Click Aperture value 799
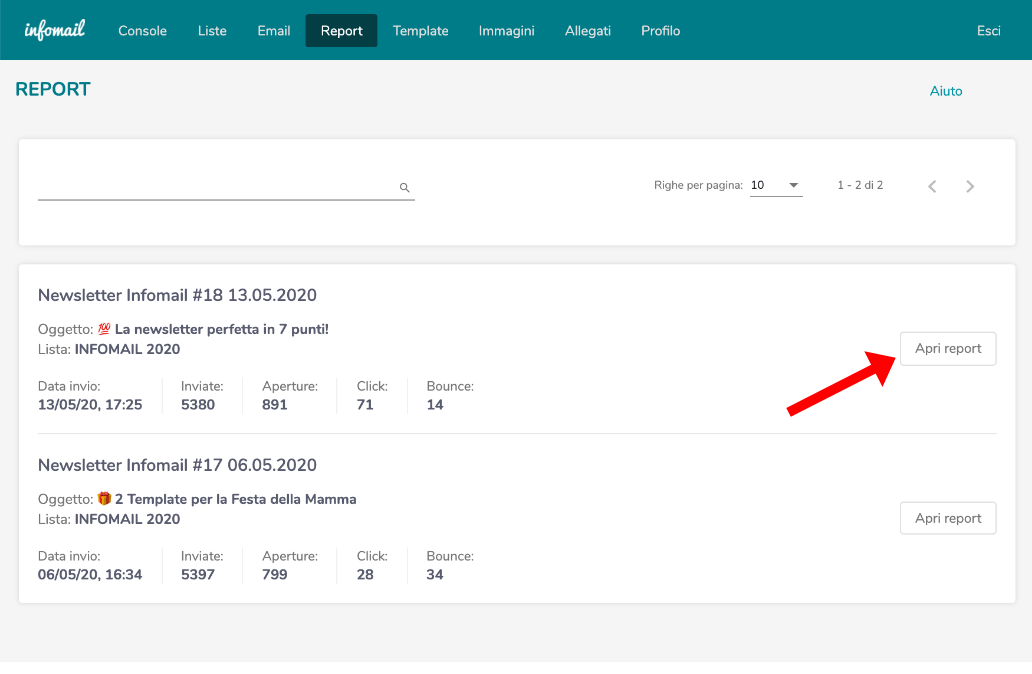Screen dimensions: 1032x674 pyautogui.click(x=274, y=575)
